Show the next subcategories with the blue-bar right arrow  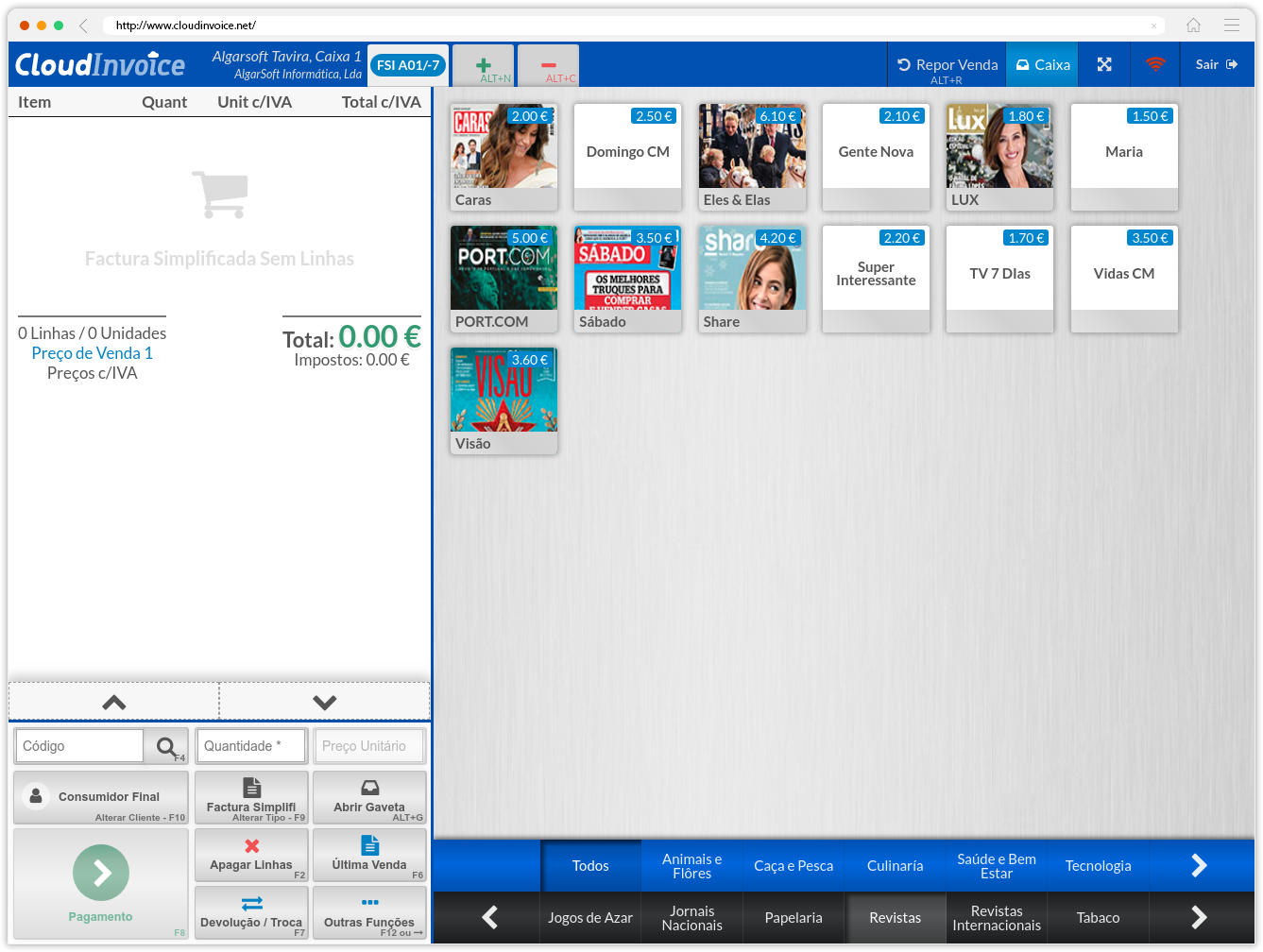tap(1199, 865)
